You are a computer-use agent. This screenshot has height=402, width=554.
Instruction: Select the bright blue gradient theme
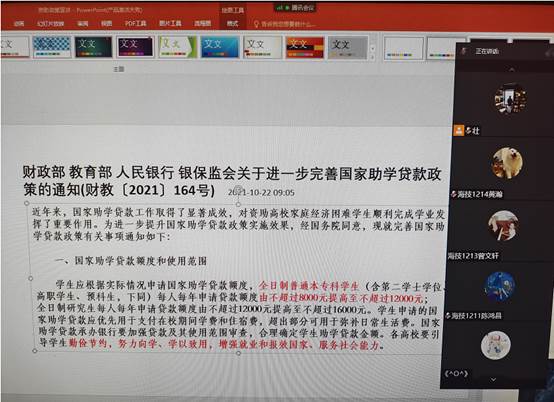pyautogui.click(x=220, y=47)
